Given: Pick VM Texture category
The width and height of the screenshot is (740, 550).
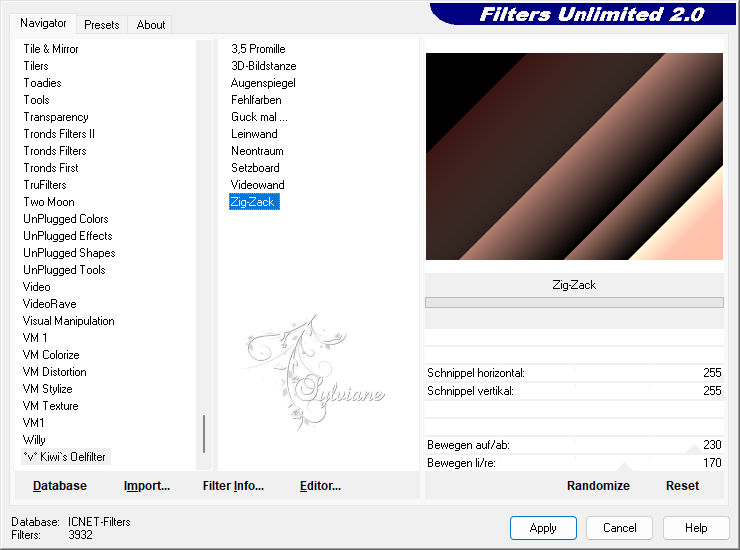Looking at the screenshot, I should pos(50,406).
